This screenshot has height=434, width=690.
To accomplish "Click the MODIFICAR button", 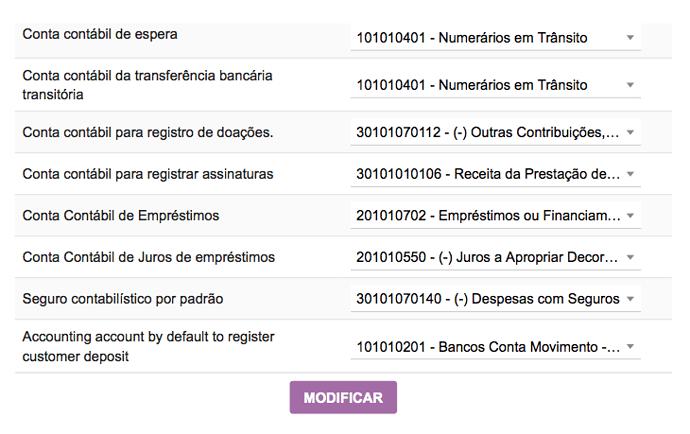I will click(343, 397).
